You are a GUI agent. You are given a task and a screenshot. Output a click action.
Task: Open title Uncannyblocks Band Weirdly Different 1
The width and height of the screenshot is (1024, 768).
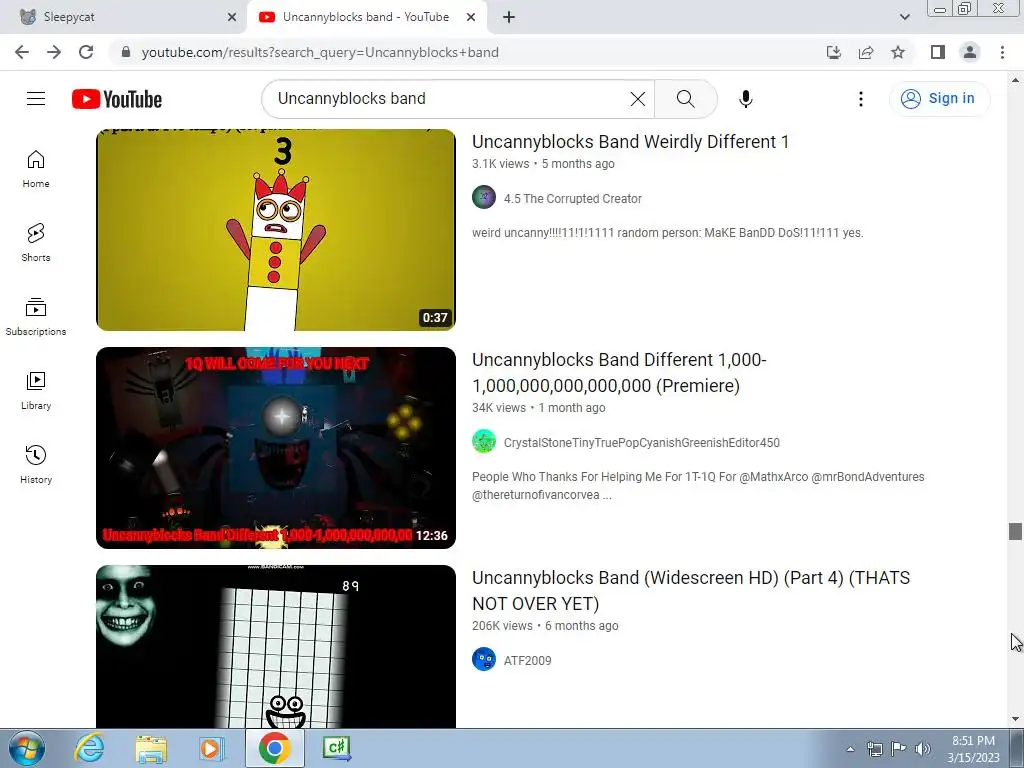pyautogui.click(x=630, y=142)
